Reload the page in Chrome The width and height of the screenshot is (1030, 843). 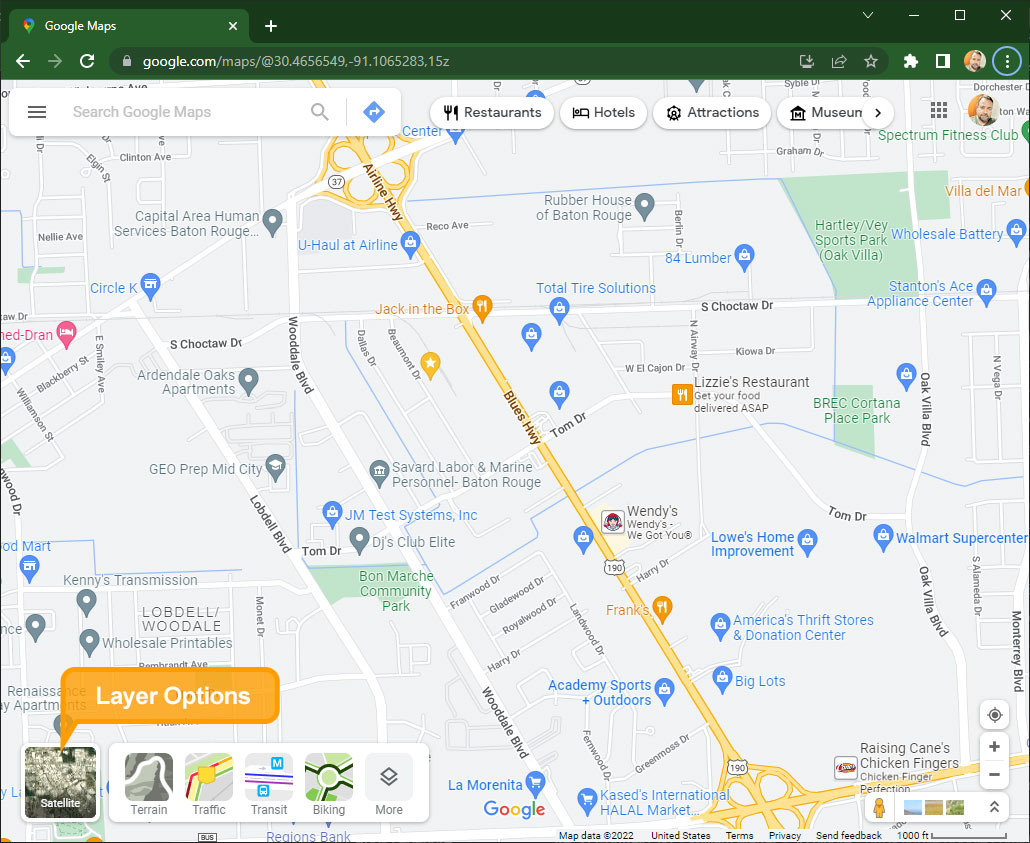point(87,61)
